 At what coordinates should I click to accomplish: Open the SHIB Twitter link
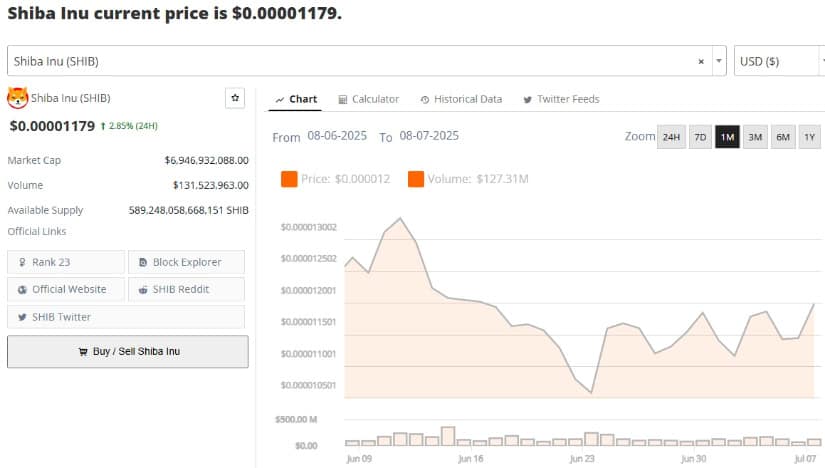(126, 317)
